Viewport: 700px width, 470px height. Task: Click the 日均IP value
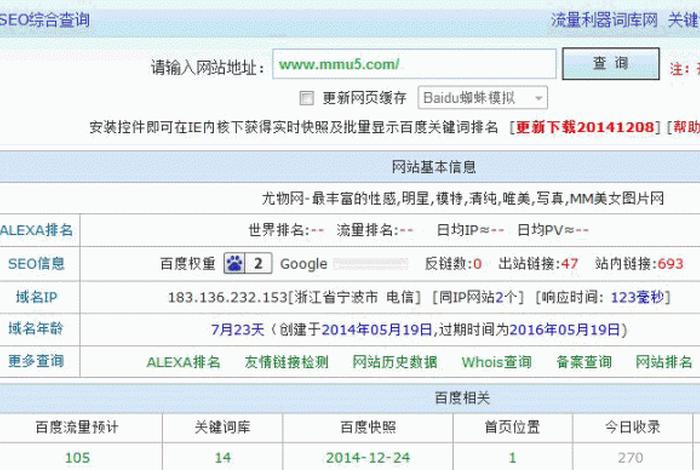[497, 230]
